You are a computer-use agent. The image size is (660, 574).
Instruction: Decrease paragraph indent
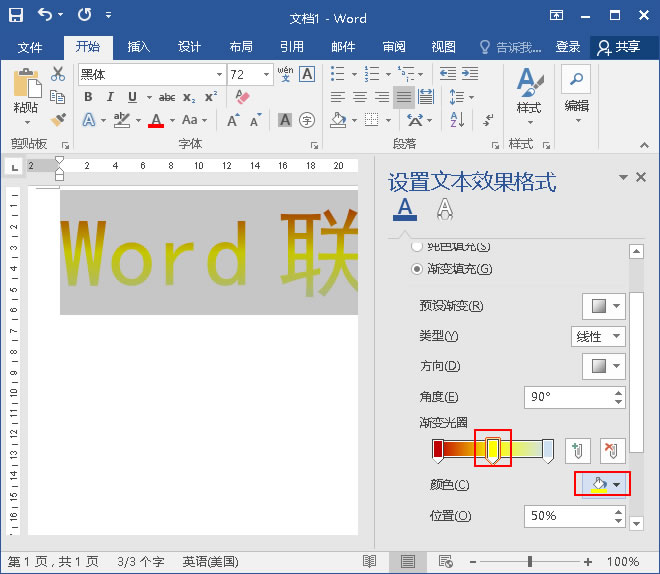tap(448, 74)
